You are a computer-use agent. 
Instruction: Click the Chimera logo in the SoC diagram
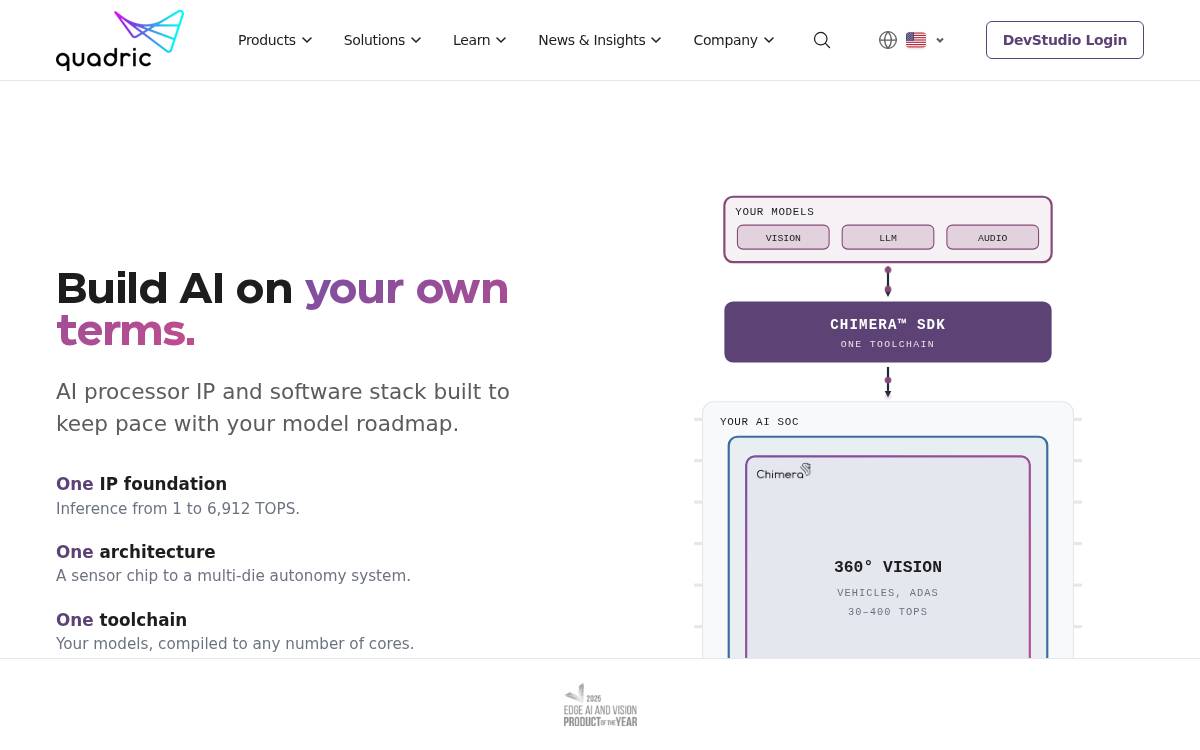tap(784, 471)
